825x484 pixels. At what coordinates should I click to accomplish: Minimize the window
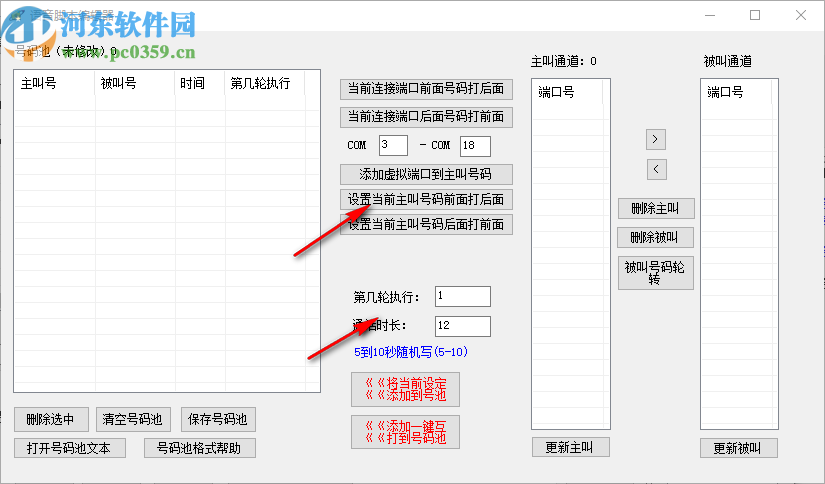(x=710, y=15)
